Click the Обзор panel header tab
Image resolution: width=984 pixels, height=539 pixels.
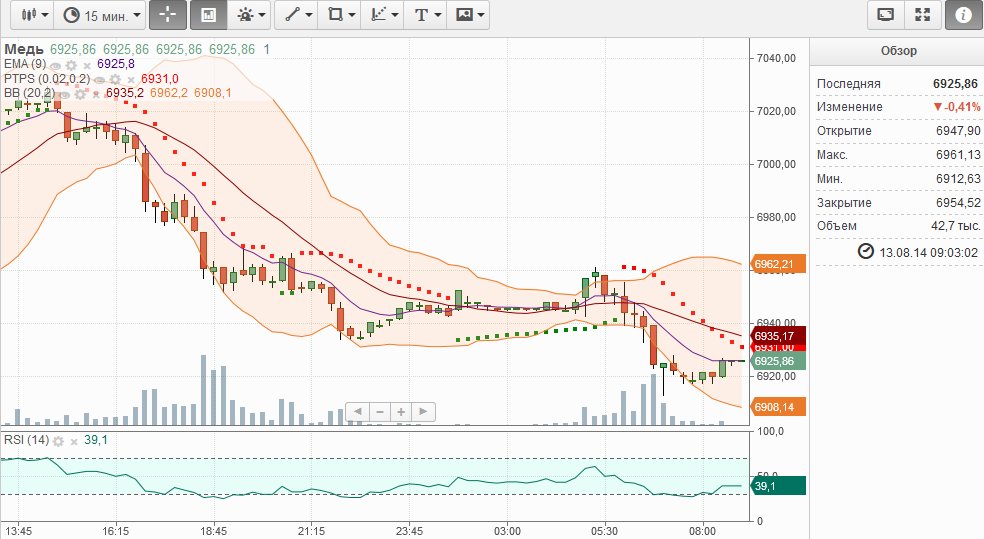[x=897, y=51]
